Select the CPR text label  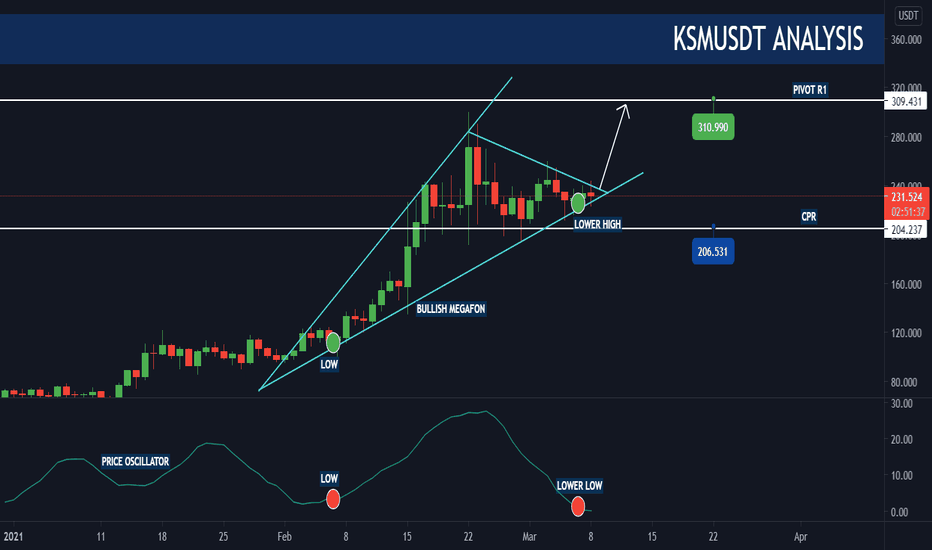coord(809,216)
